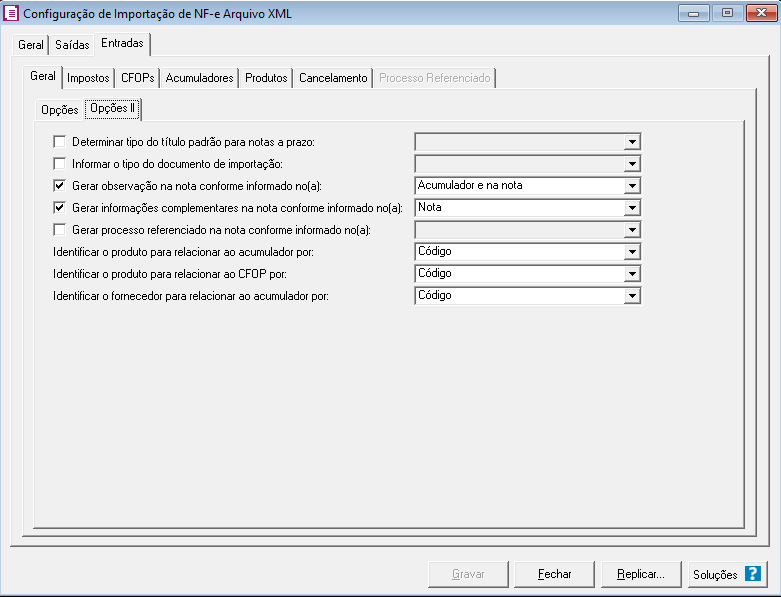Open fornecedor identification dropdown

[x=631, y=296]
